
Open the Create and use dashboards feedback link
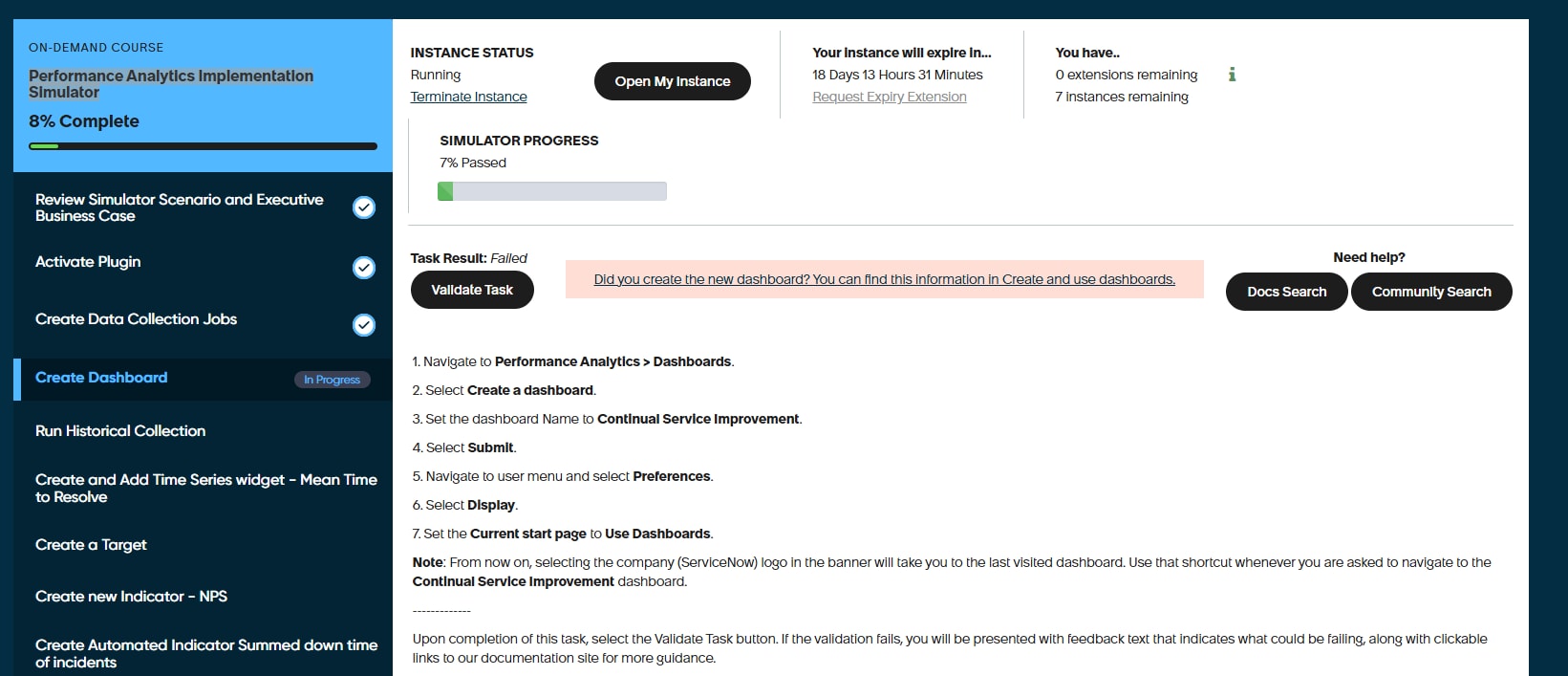tap(884, 279)
